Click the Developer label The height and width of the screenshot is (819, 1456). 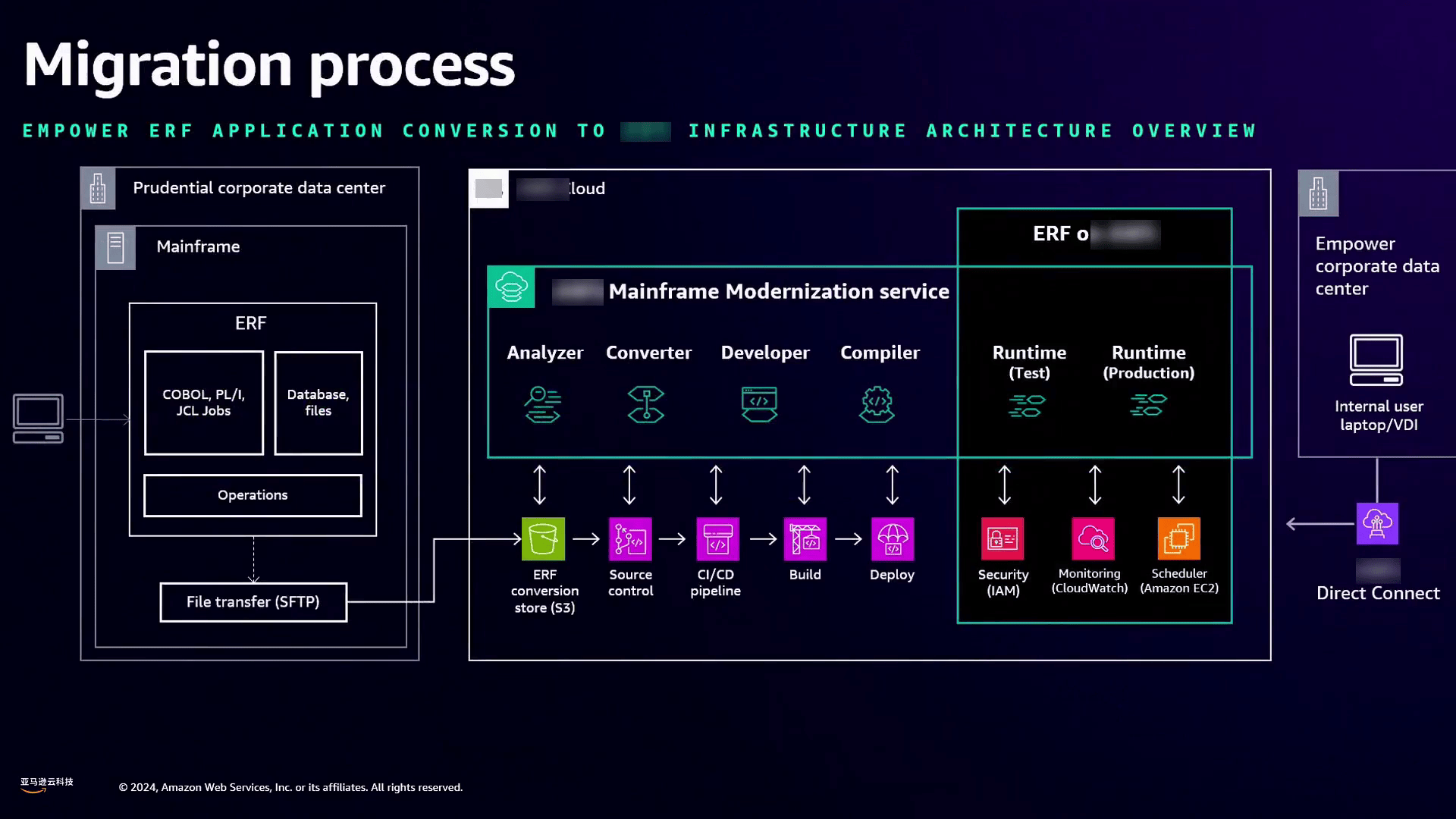click(x=765, y=353)
